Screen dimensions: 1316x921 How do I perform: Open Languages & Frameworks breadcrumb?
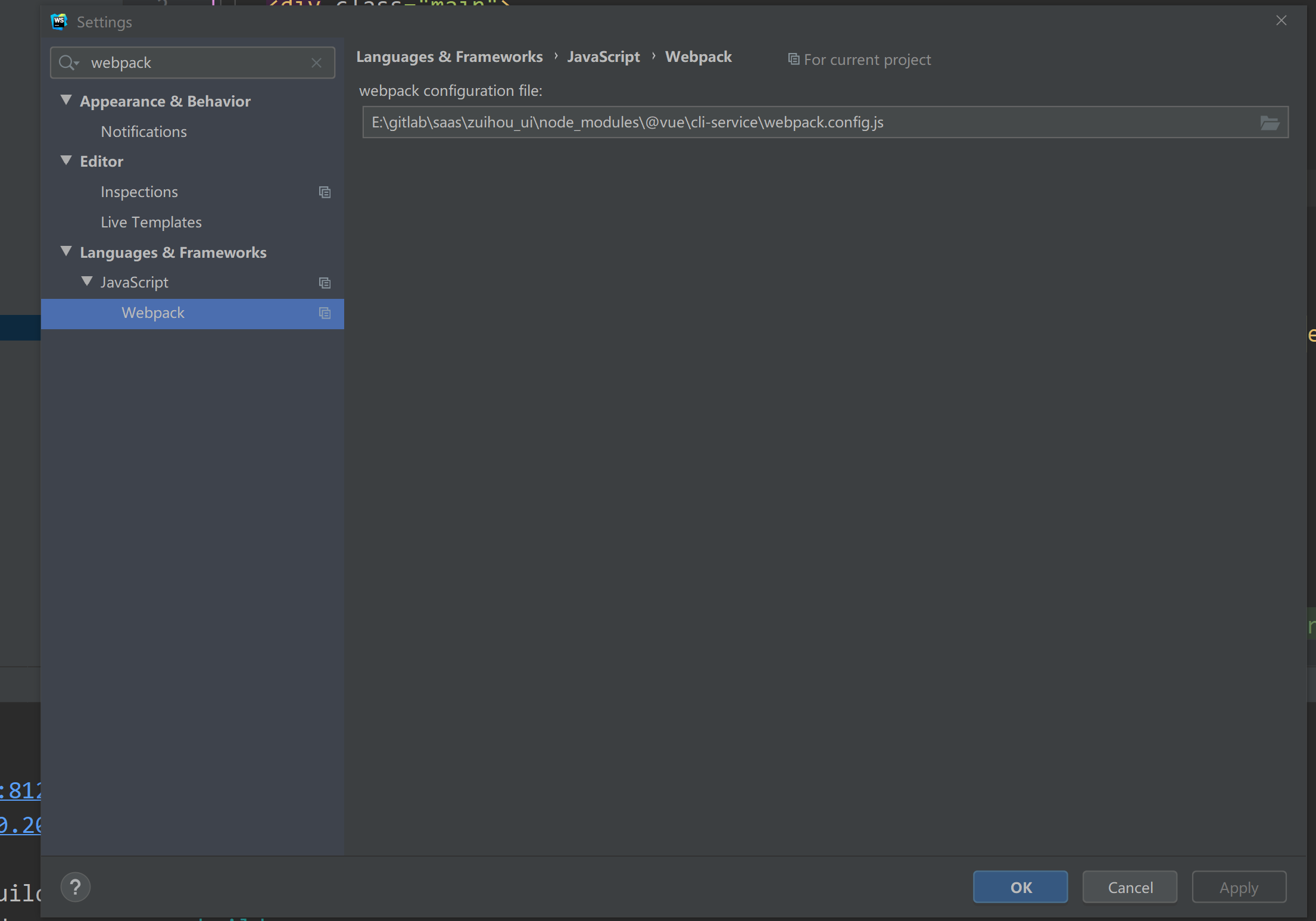click(x=449, y=57)
